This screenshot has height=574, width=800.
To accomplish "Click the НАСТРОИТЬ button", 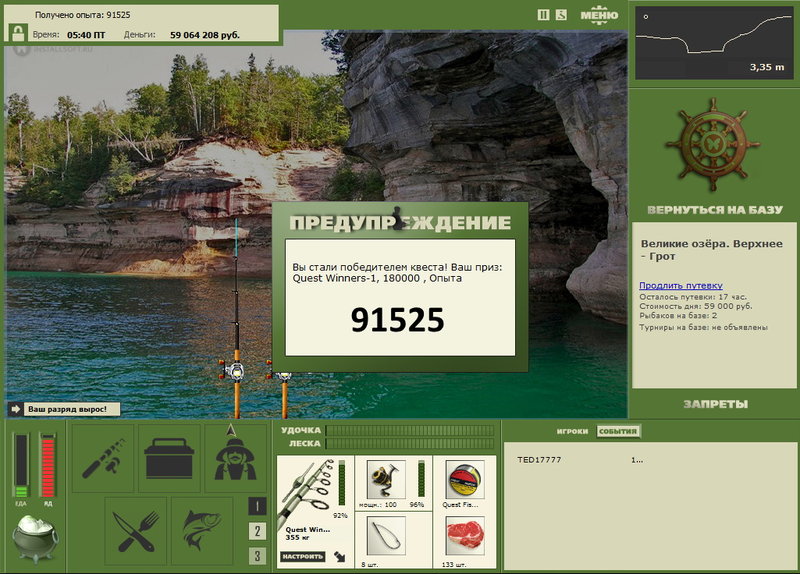I will pos(303,557).
